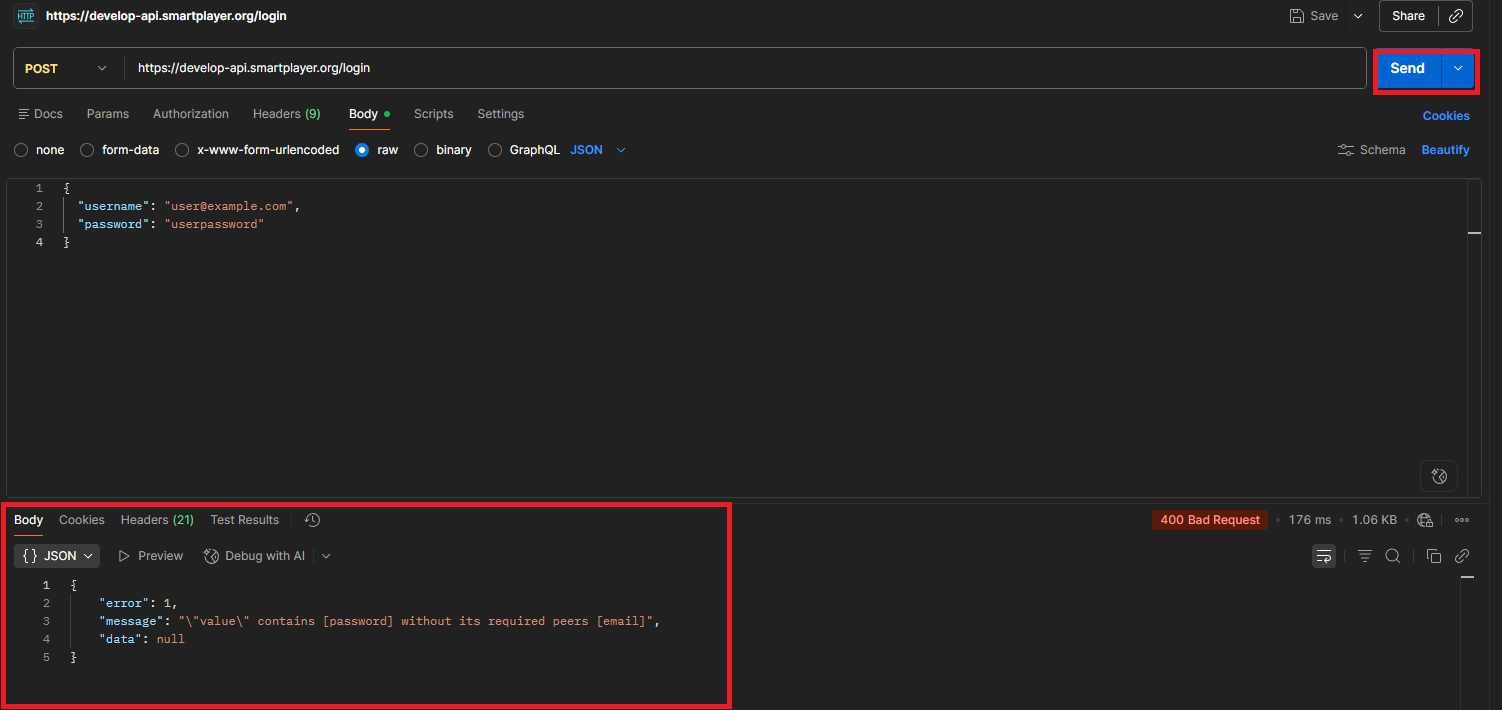The image size is (1502, 710).
Task: Select the none body option
Action: click(x=21, y=150)
